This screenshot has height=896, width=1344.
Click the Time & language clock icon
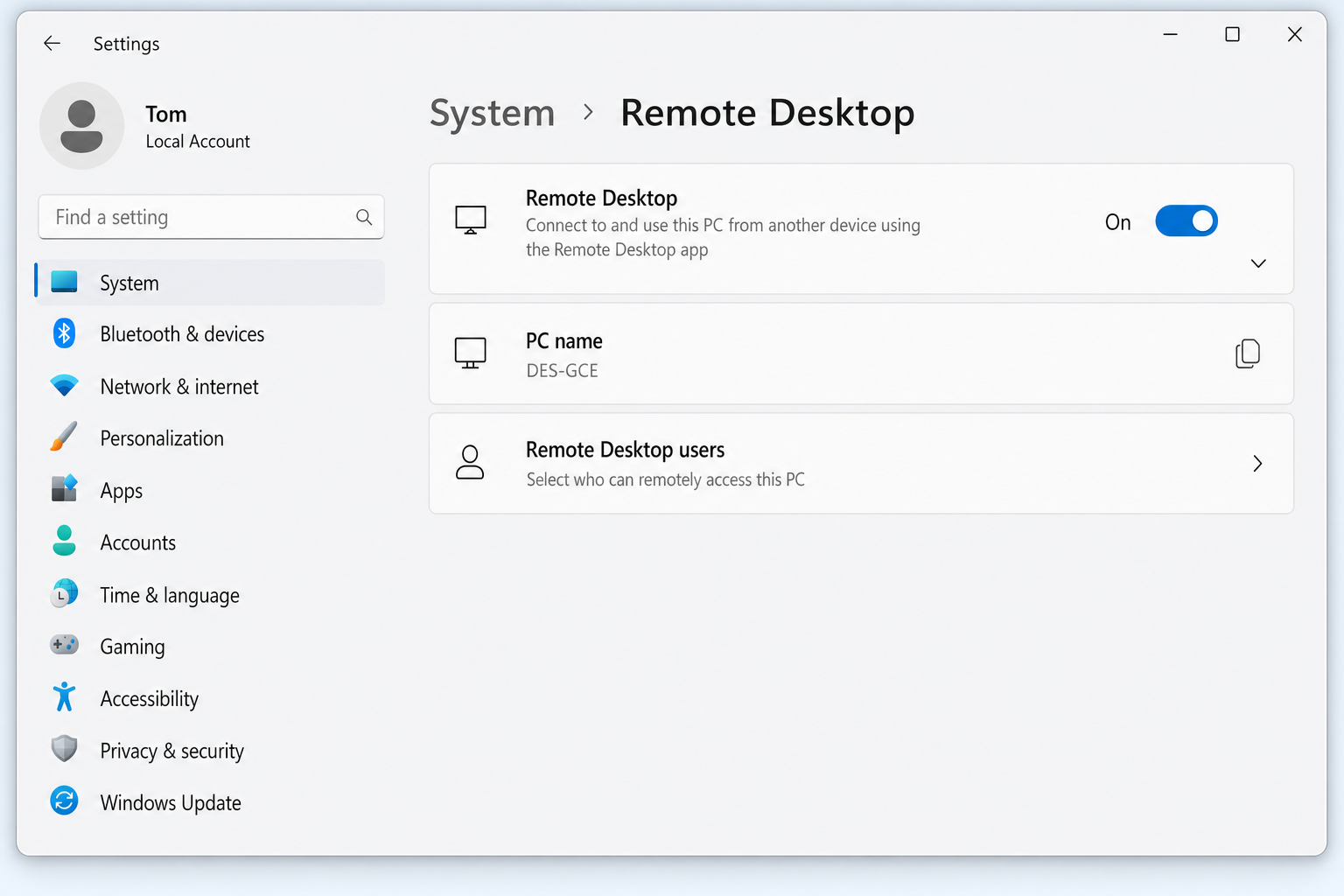64,593
